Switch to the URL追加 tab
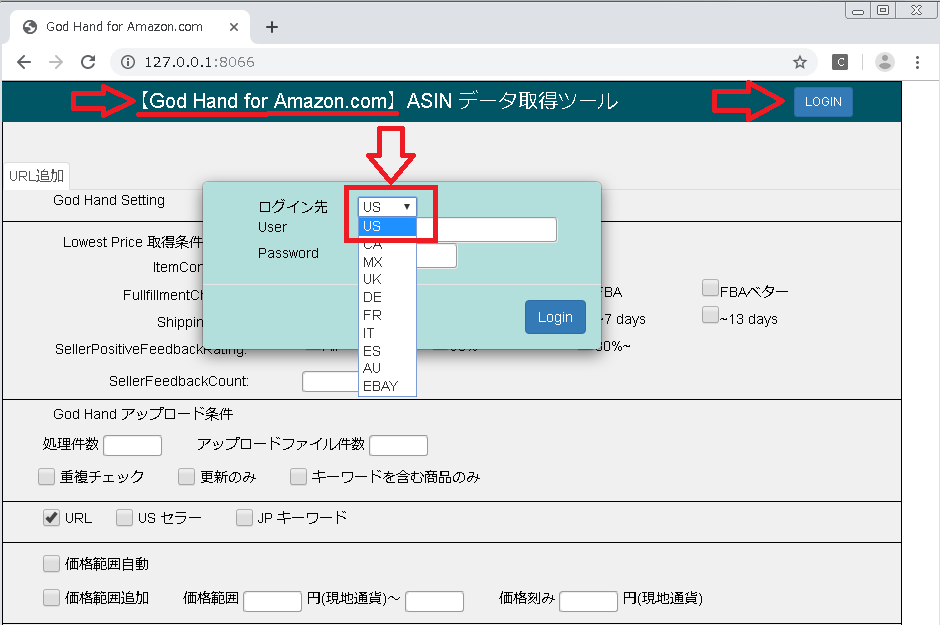This screenshot has height=625, width=940. click(37, 176)
